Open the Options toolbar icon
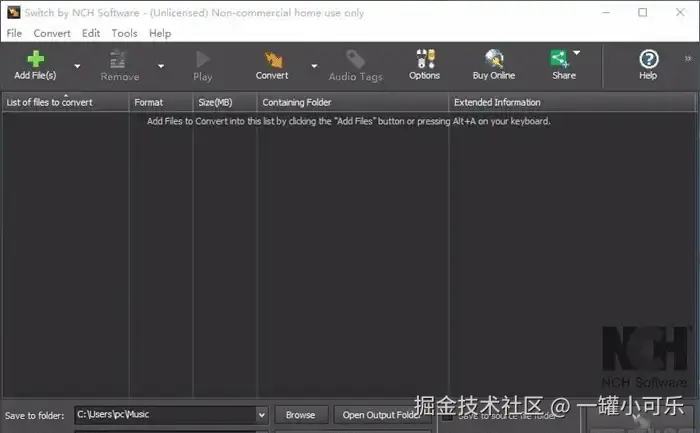This screenshot has height=433, width=700. (x=425, y=58)
